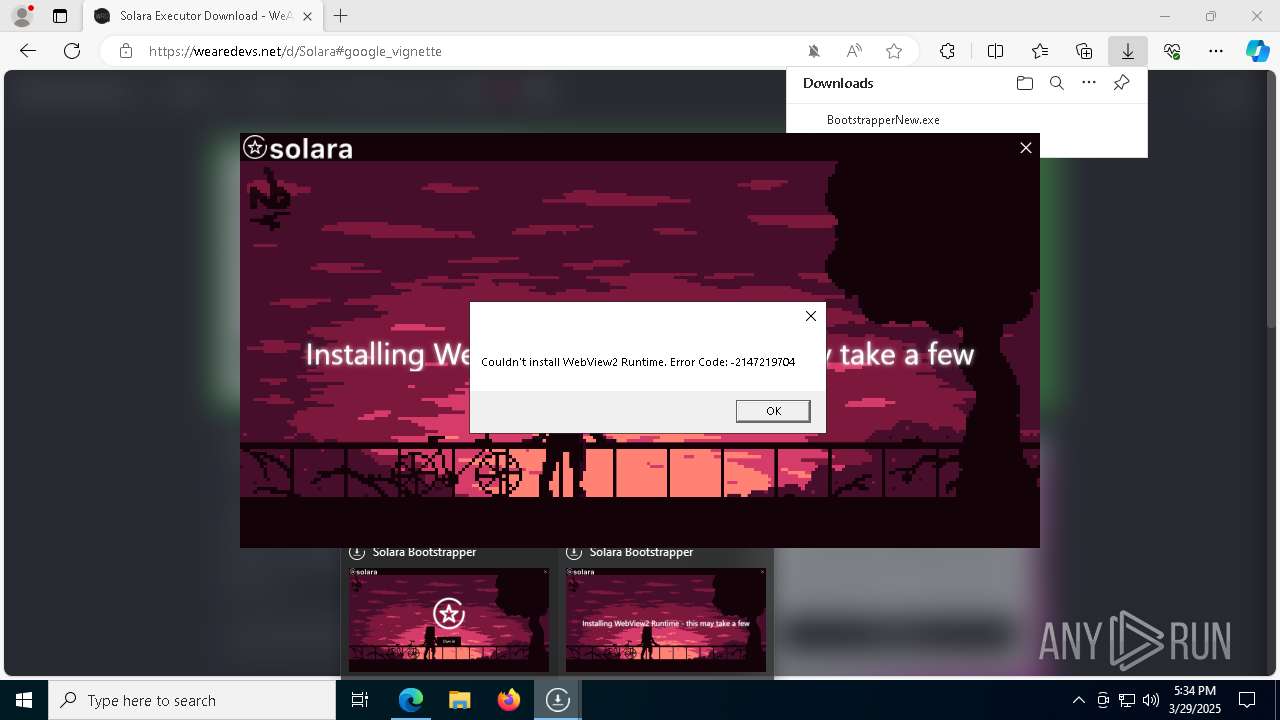Add this page to favorites star
Viewport: 1280px width, 720px height.
click(x=894, y=51)
